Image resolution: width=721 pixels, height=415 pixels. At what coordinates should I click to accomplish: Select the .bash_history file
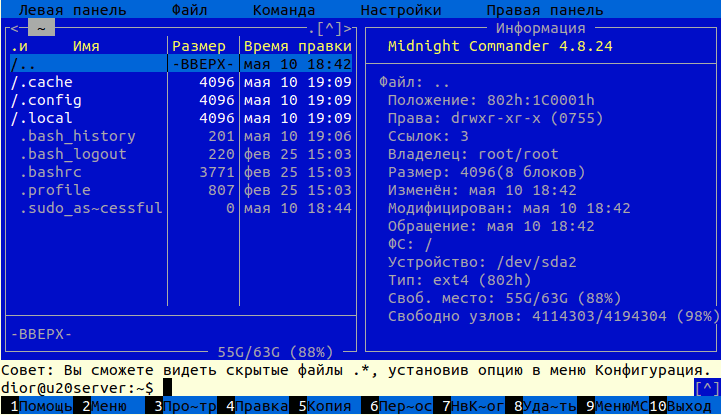point(181,136)
